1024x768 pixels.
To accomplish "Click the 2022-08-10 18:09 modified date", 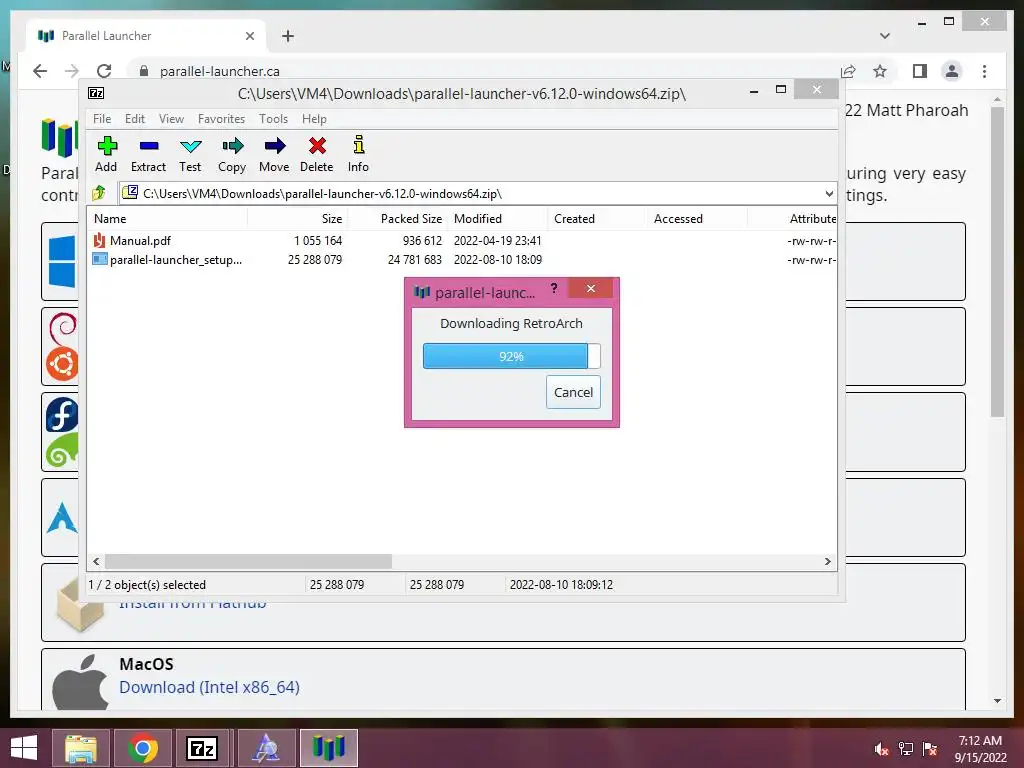I will click(x=498, y=259).
